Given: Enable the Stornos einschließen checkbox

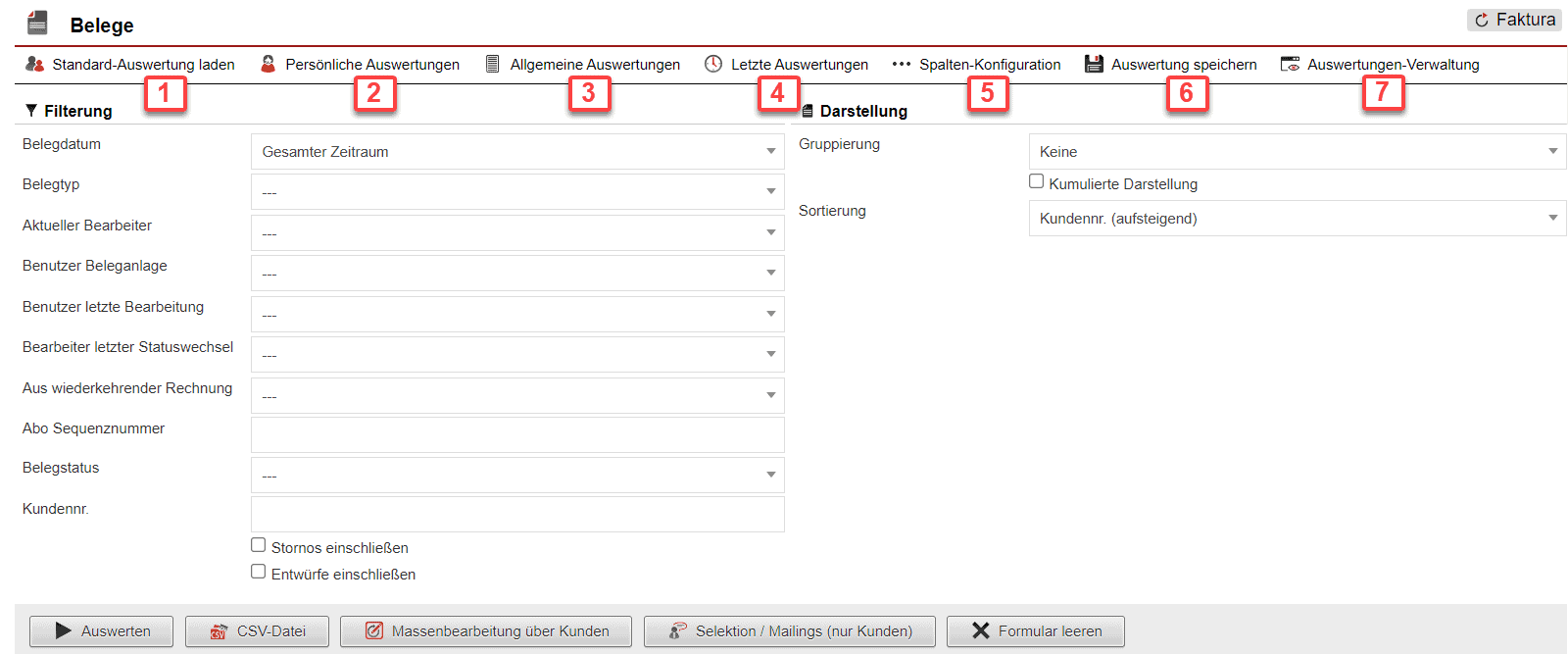Looking at the screenshot, I should (259, 545).
